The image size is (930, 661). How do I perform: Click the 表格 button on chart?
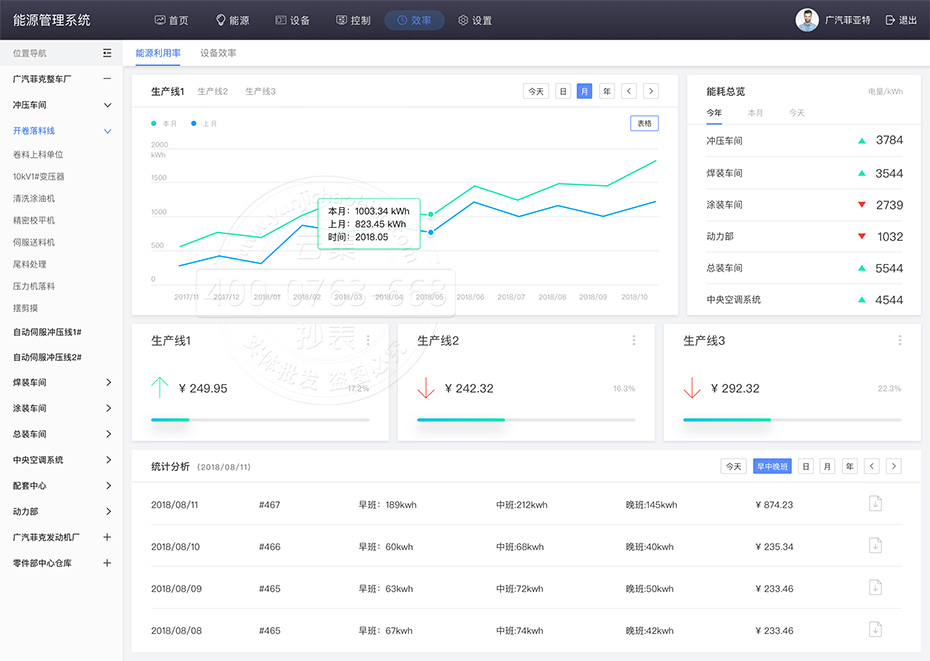tap(644, 123)
